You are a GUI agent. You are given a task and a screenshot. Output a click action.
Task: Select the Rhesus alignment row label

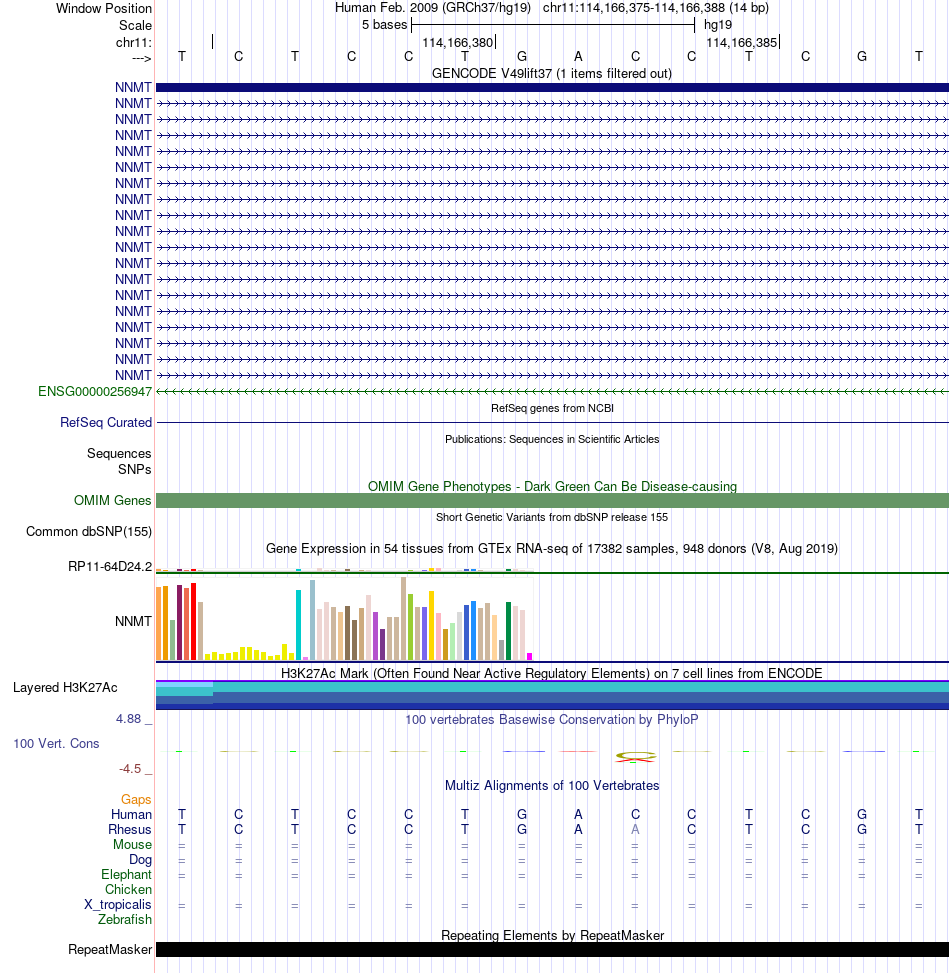coord(130,830)
